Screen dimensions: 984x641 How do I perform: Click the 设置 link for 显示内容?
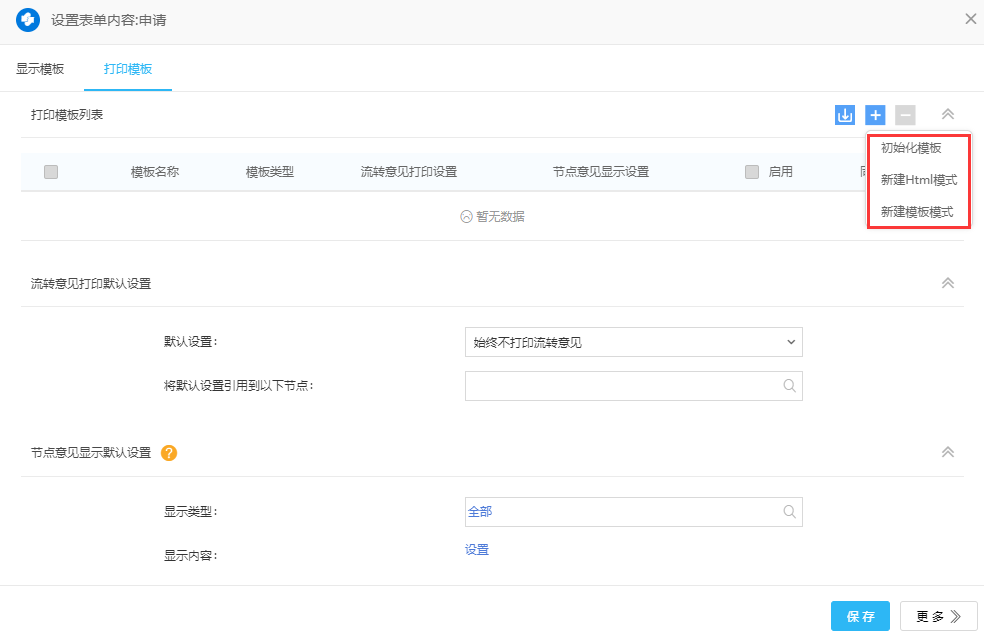tap(476, 550)
